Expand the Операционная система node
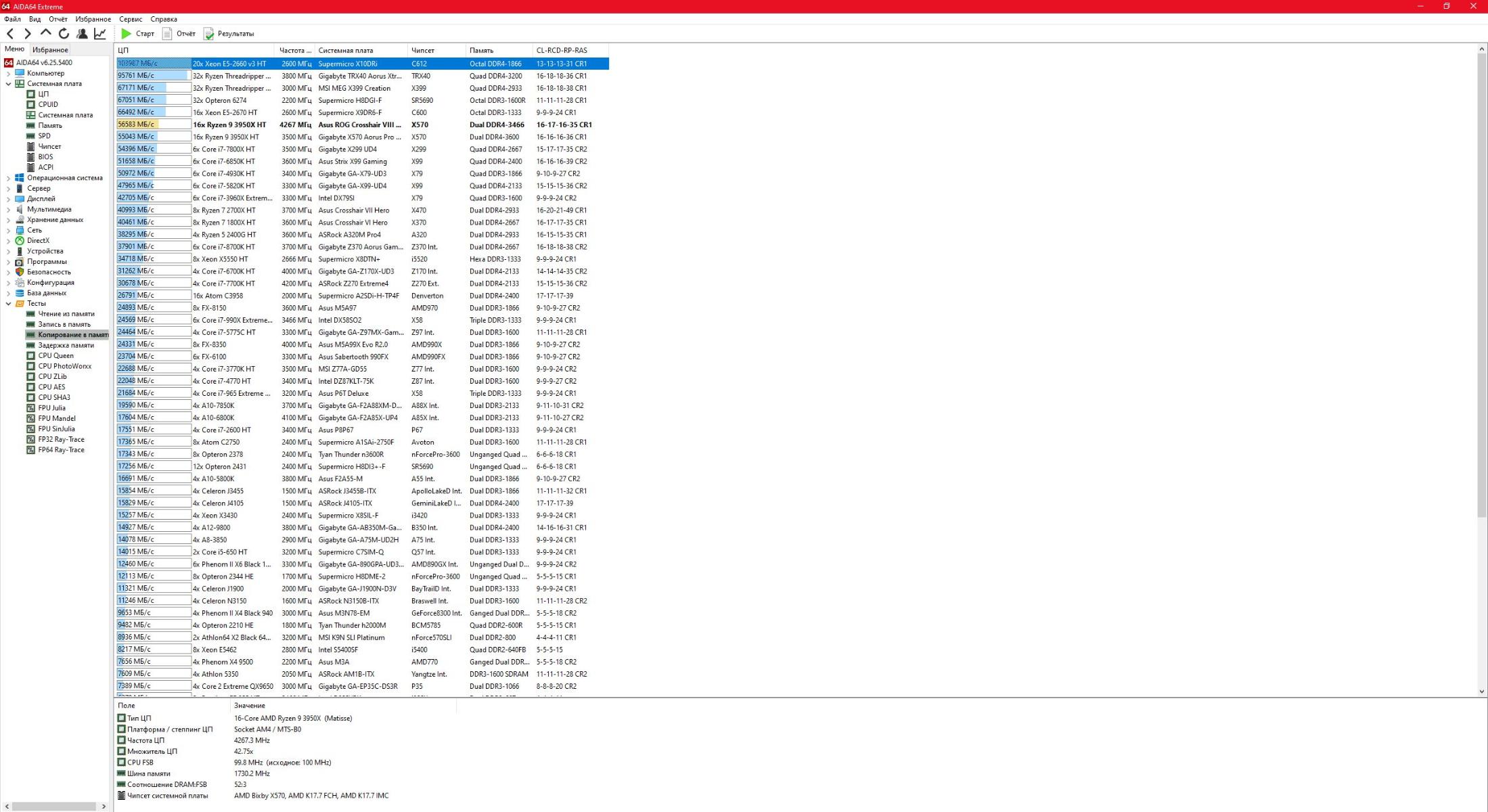Screen dimensions: 1488x812 (8, 178)
